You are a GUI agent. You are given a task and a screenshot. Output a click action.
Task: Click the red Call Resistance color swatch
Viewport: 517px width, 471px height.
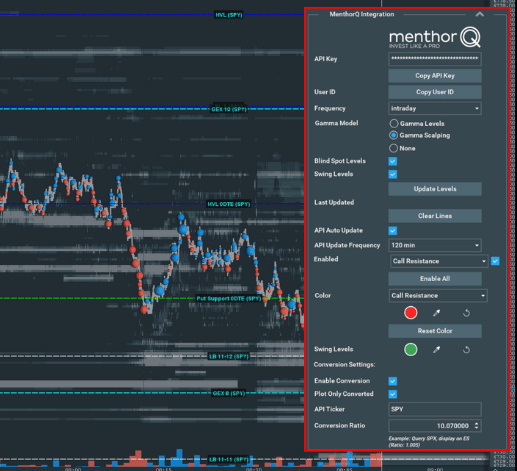click(x=410, y=313)
